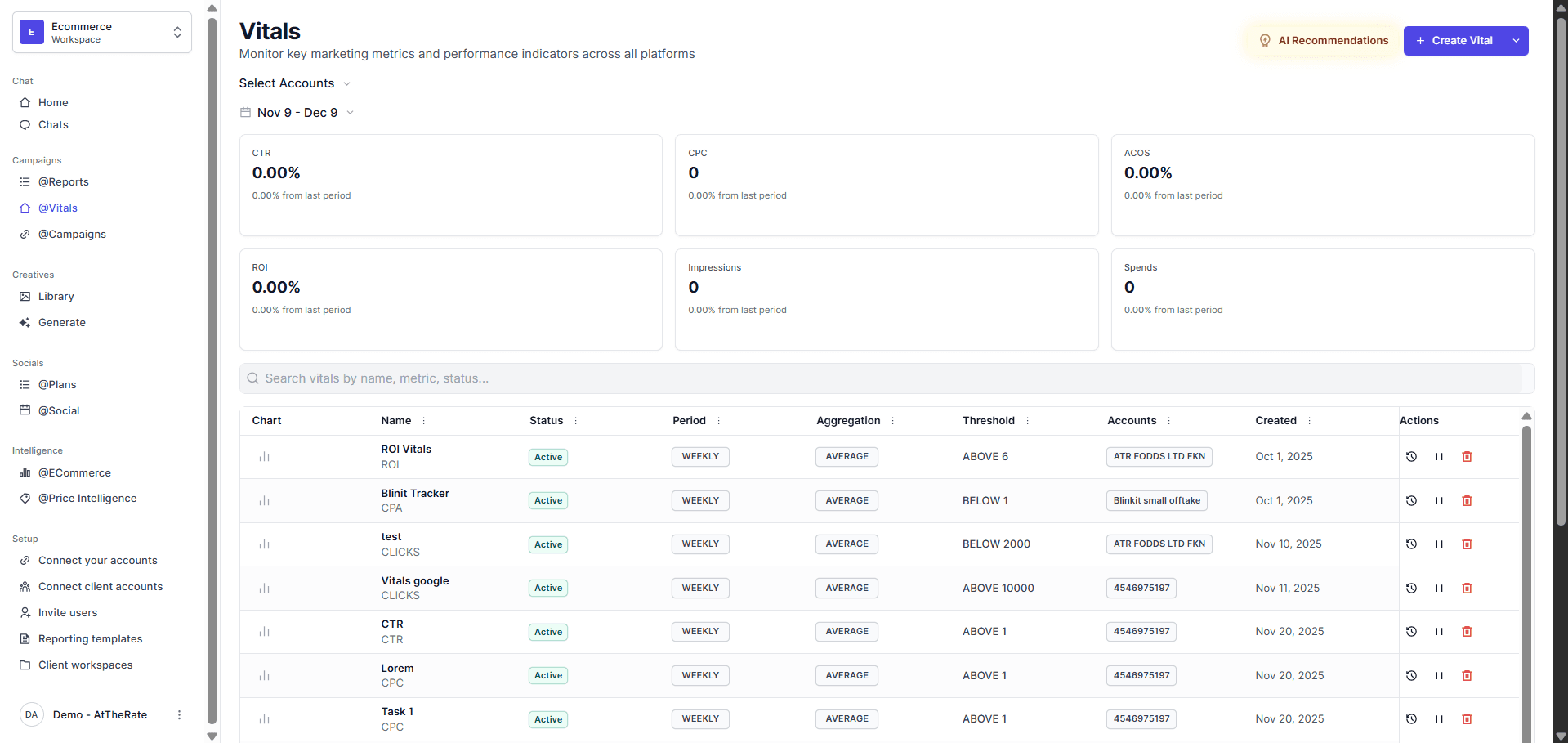Delete the Vitals google vital
The image size is (1568, 743).
click(1467, 589)
